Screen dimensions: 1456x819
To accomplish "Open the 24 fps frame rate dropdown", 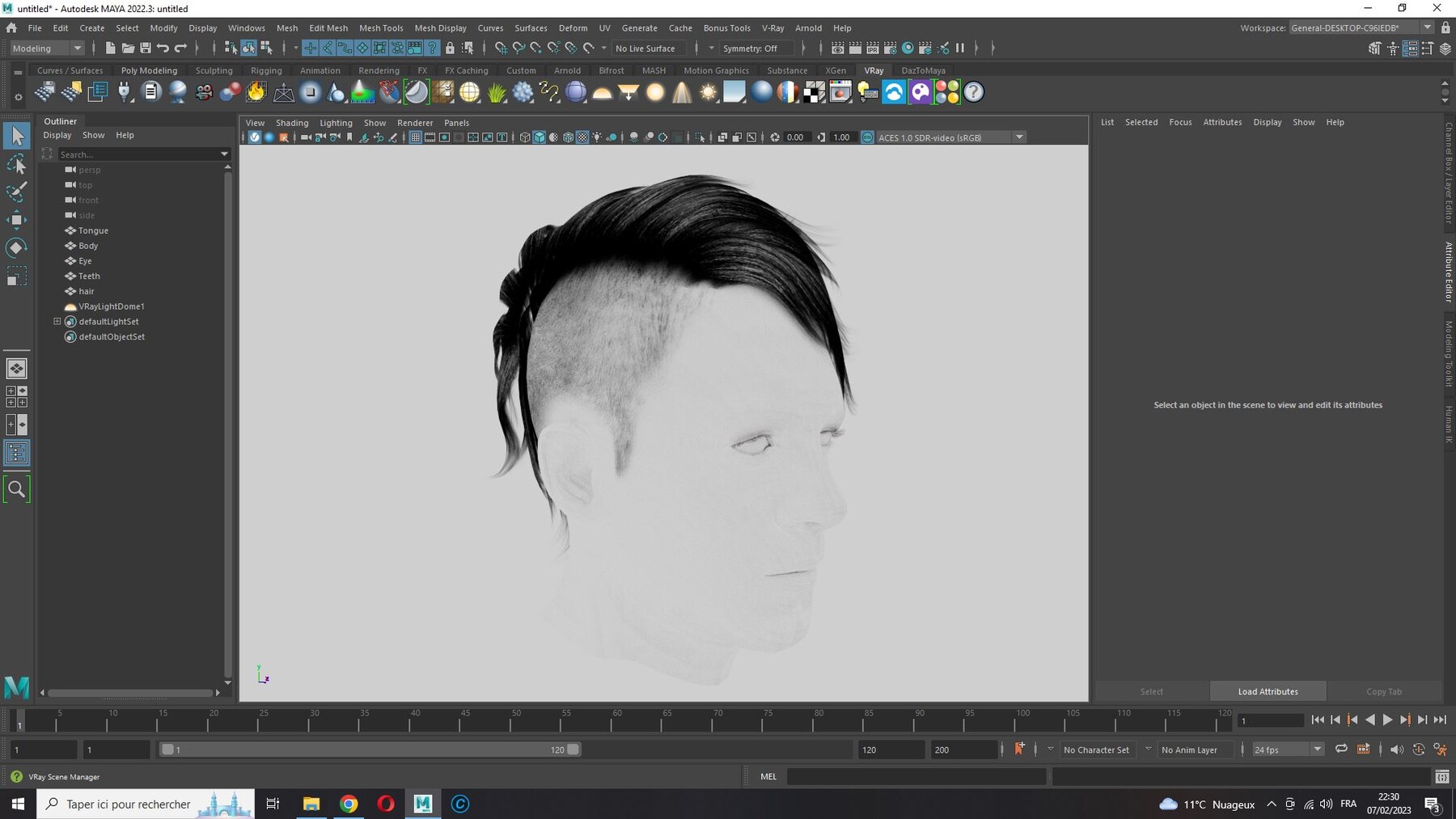I will click(1287, 749).
